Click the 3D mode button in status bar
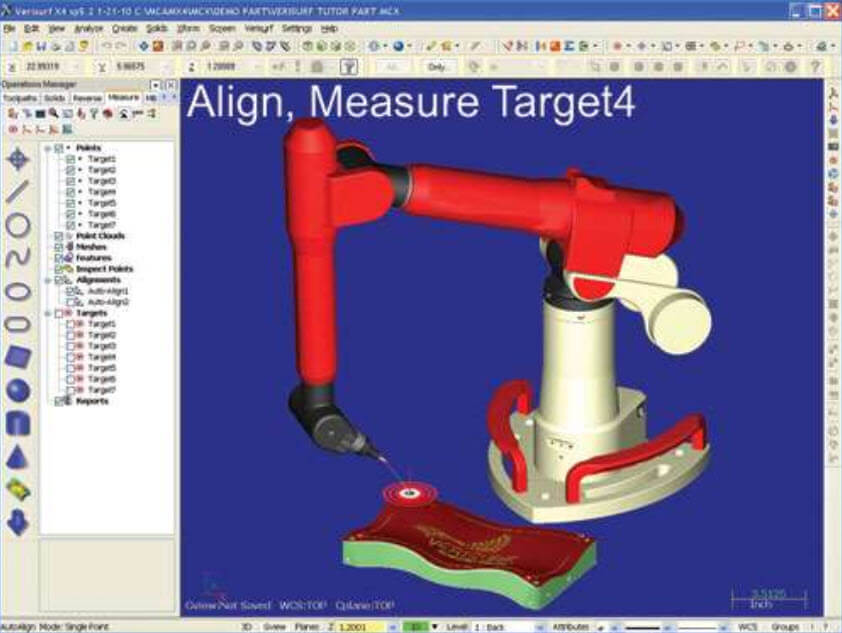Screen dimensions: 842x633 tap(246, 627)
